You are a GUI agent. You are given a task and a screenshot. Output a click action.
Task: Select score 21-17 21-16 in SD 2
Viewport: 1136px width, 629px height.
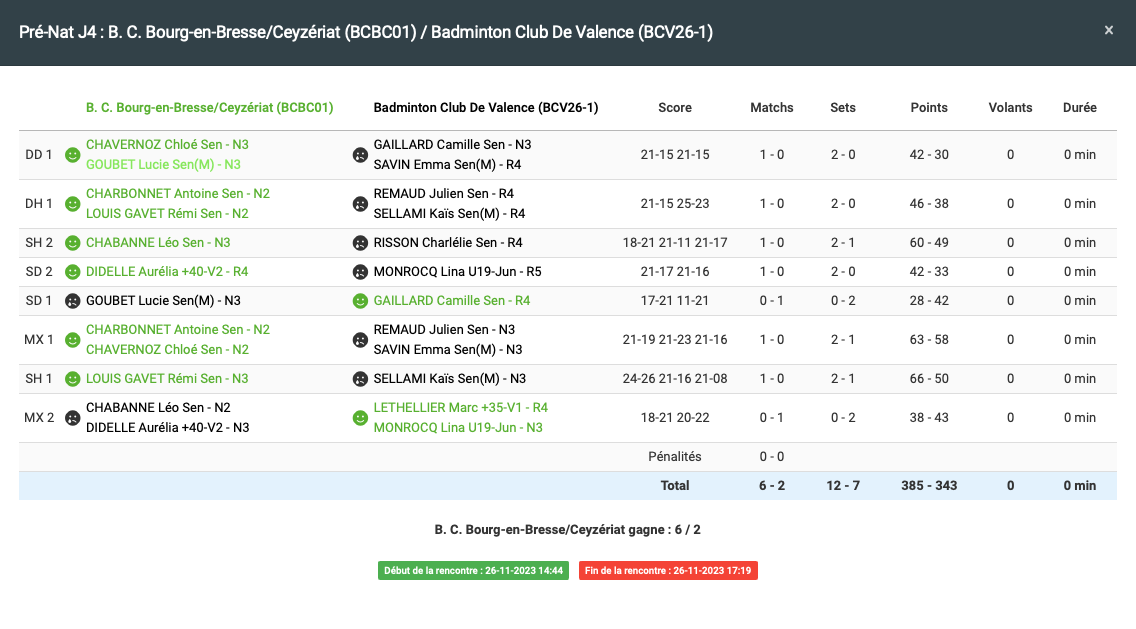click(x=674, y=272)
